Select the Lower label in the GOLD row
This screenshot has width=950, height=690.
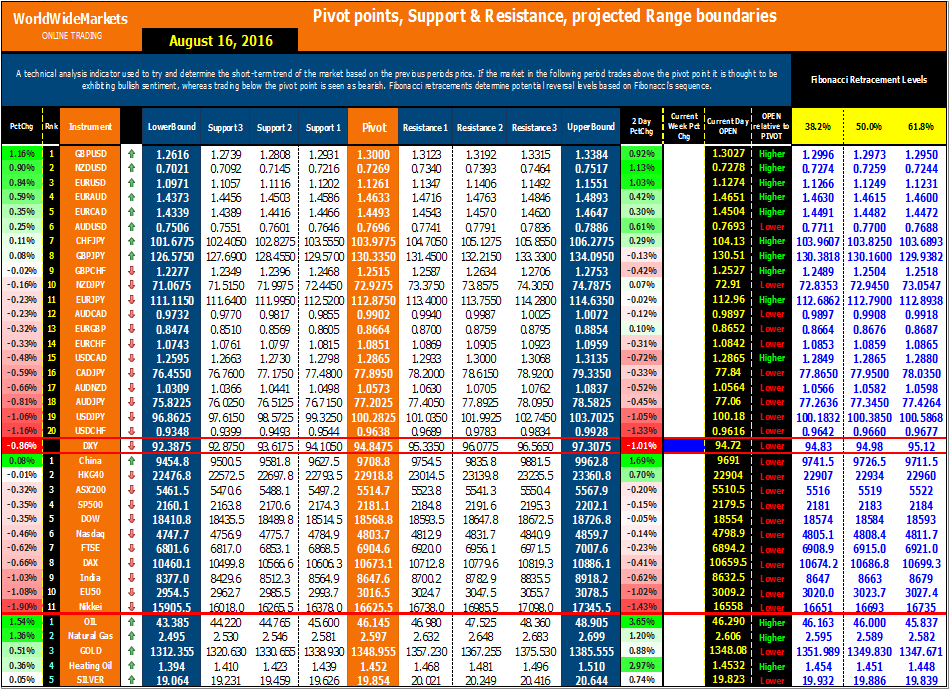coord(772,652)
